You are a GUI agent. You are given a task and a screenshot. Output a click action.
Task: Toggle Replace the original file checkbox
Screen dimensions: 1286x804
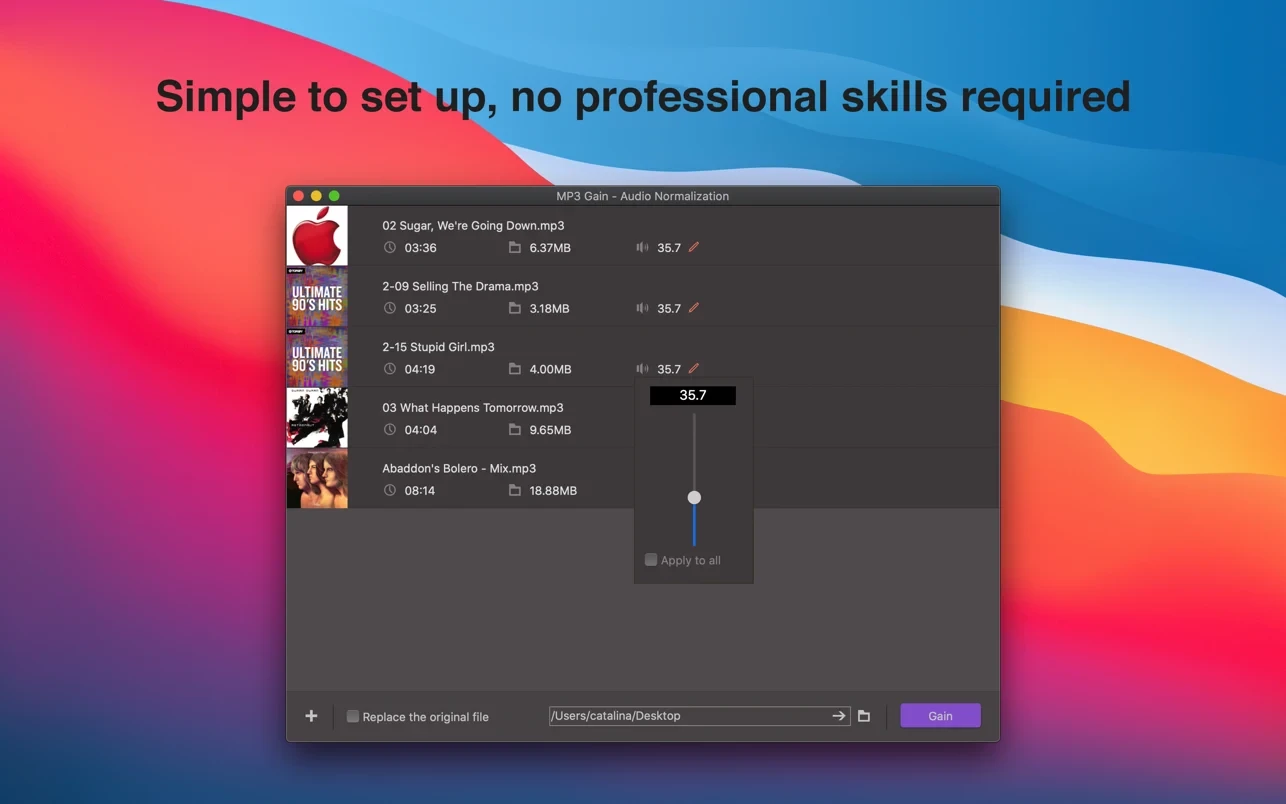click(x=353, y=716)
